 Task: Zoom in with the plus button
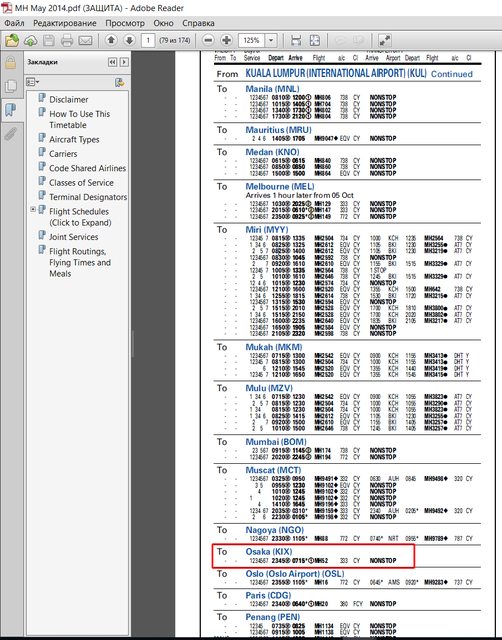coord(226,40)
